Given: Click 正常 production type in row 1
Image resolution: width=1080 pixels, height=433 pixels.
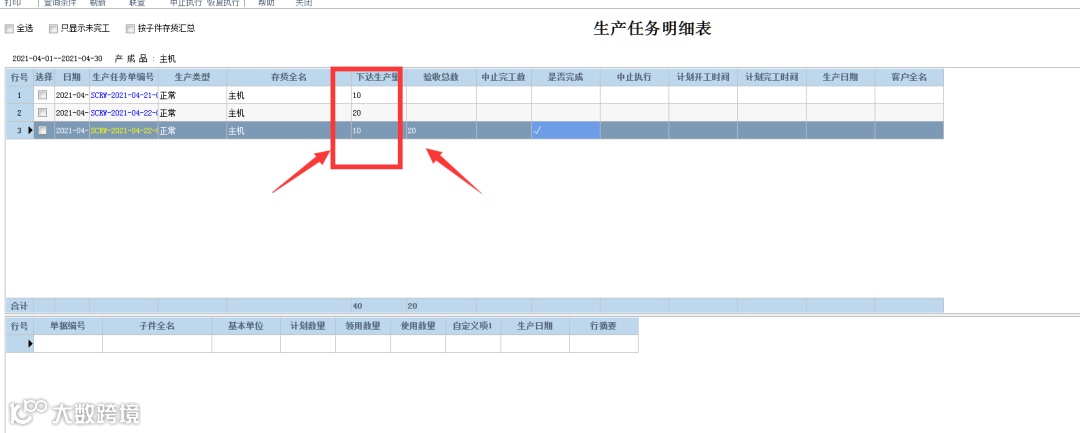Looking at the screenshot, I should pyautogui.click(x=168, y=95).
